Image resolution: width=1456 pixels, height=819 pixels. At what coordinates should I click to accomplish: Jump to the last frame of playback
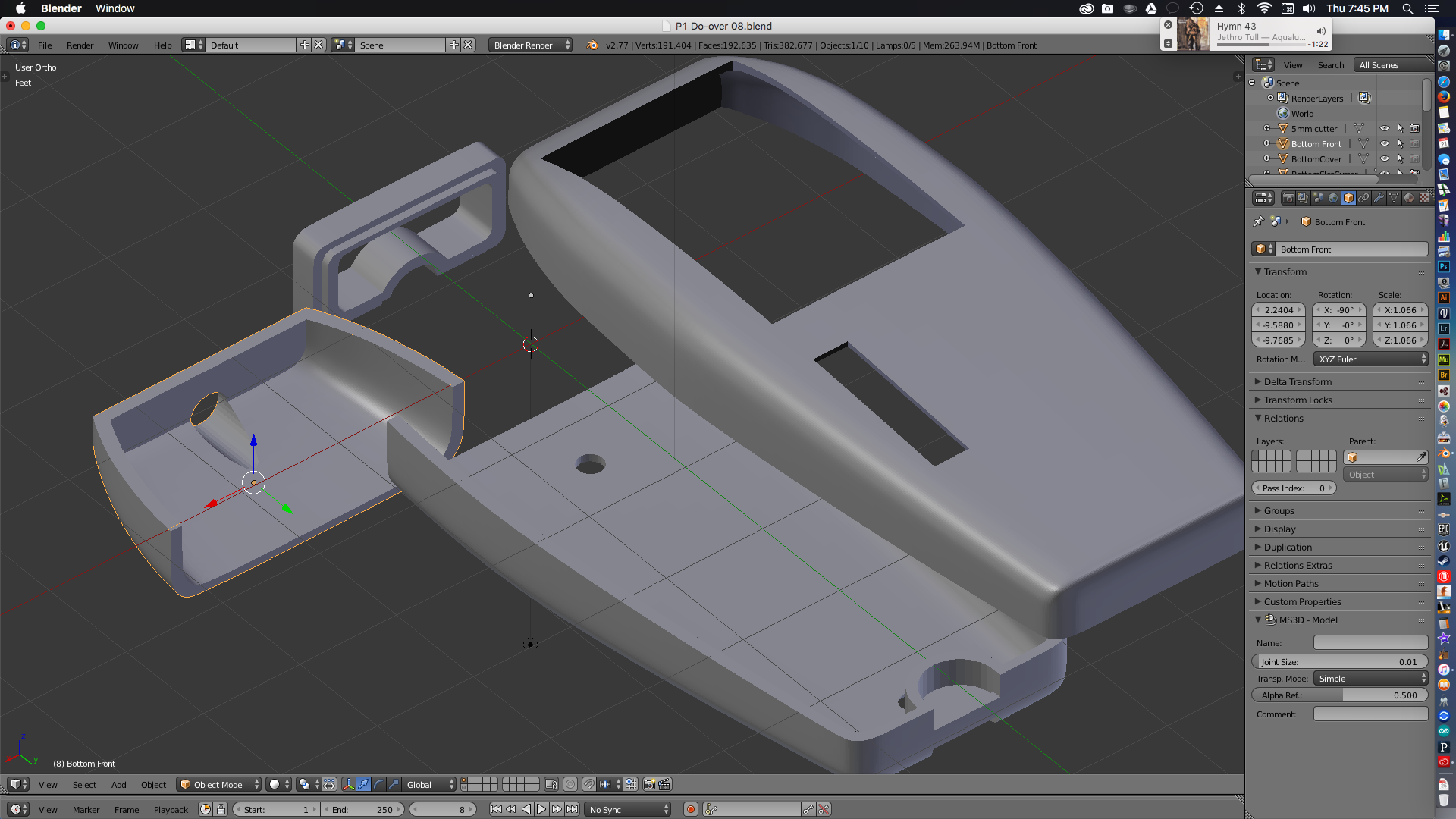click(x=573, y=809)
